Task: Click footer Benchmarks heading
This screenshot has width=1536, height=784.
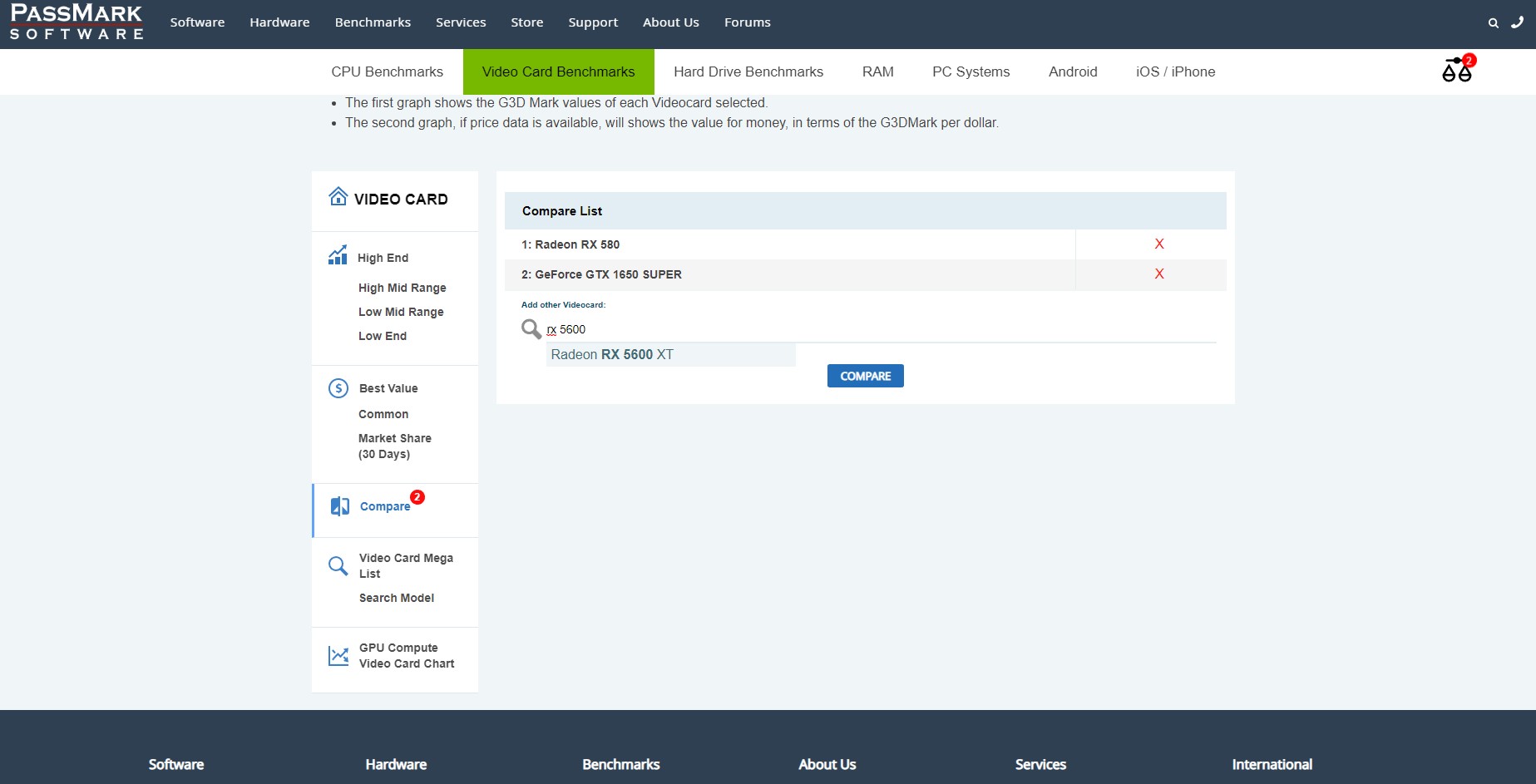Action: pyautogui.click(x=621, y=764)
